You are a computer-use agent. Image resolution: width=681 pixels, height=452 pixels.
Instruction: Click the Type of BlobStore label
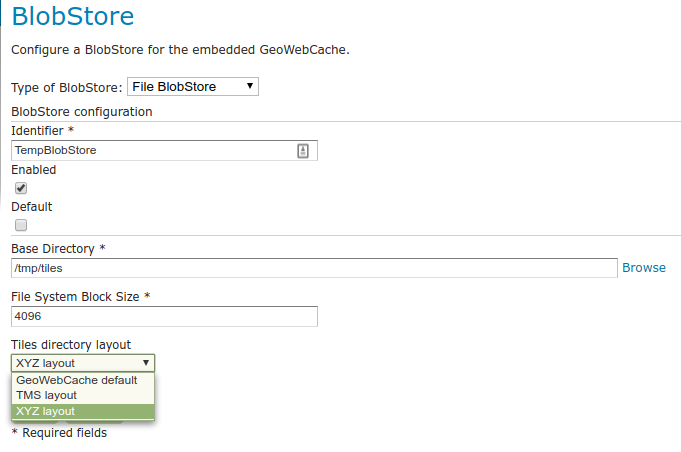[66, 88]
